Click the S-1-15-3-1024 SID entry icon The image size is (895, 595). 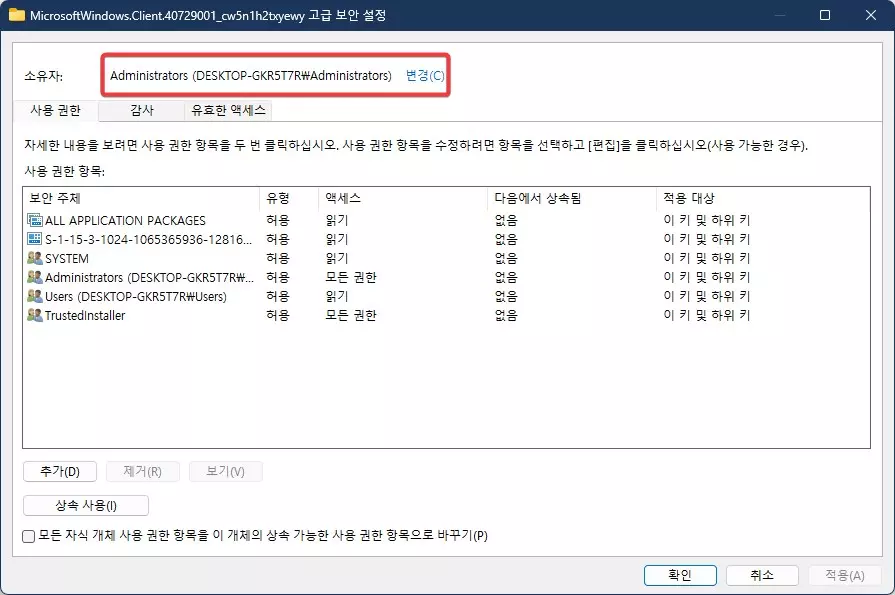click(x=35, y=239)
